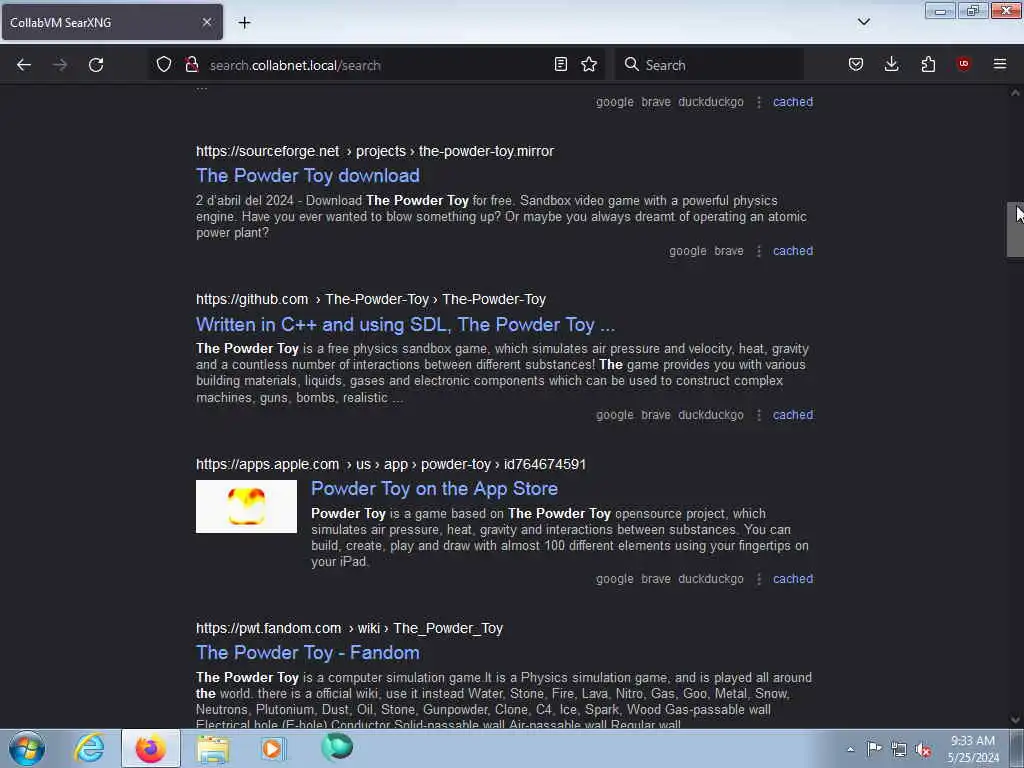Close the CollabVM SearXNG tab

coord(206,22)
